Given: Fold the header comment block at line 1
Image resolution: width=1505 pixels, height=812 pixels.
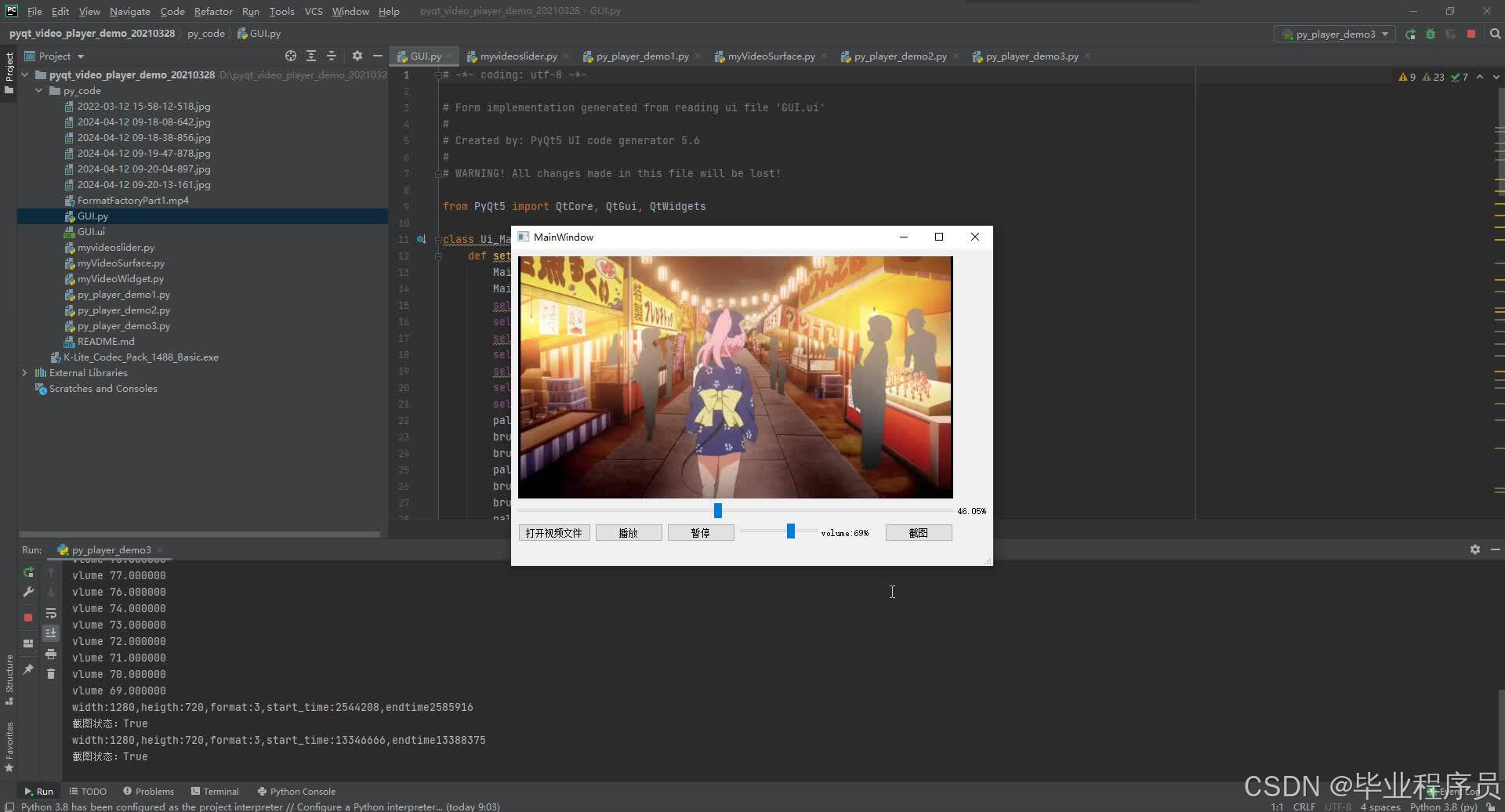Looking at the screenshot, I should 437,74.
